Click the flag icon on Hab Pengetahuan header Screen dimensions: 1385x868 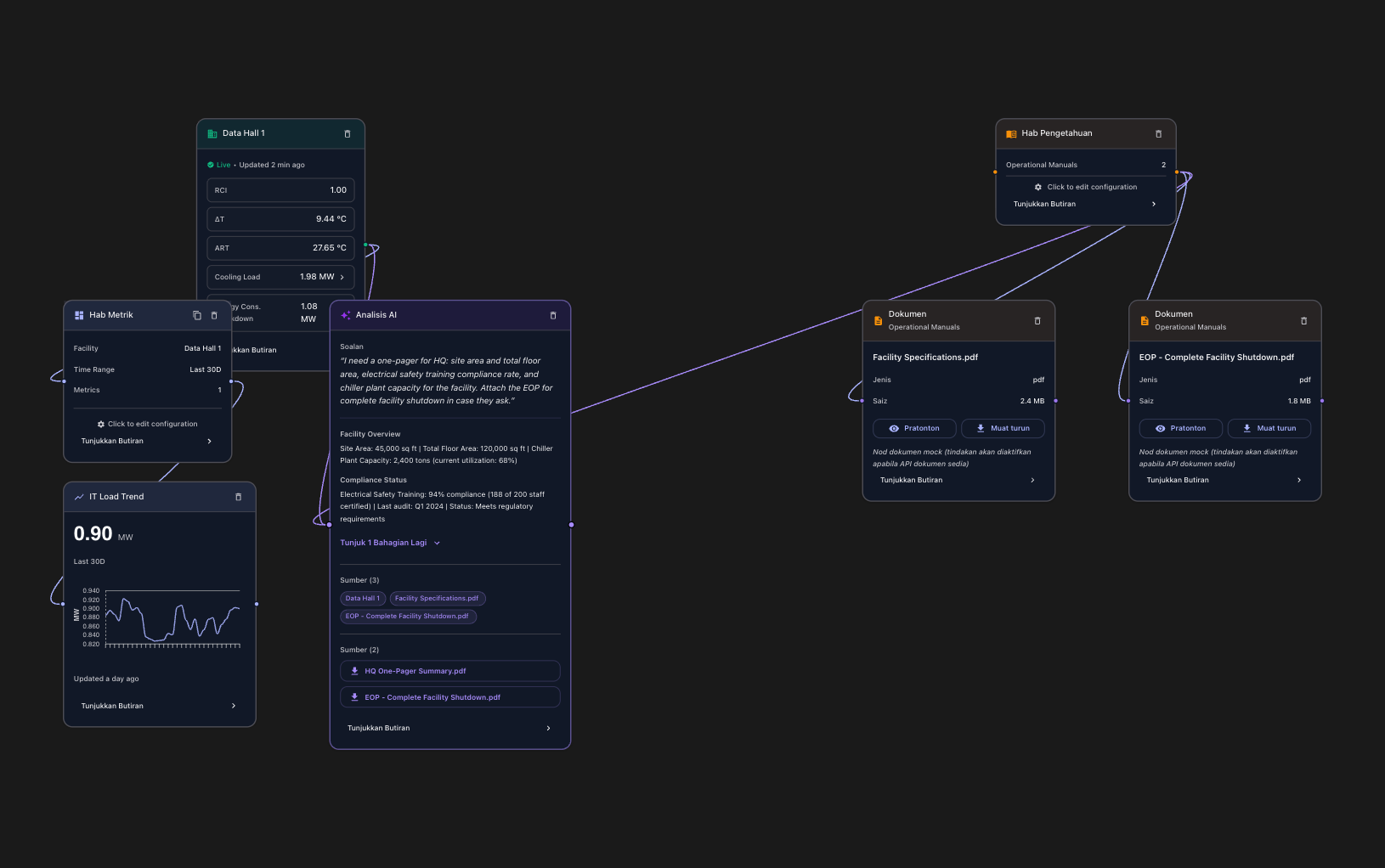pyautogui.click(x=1010, y=133)
